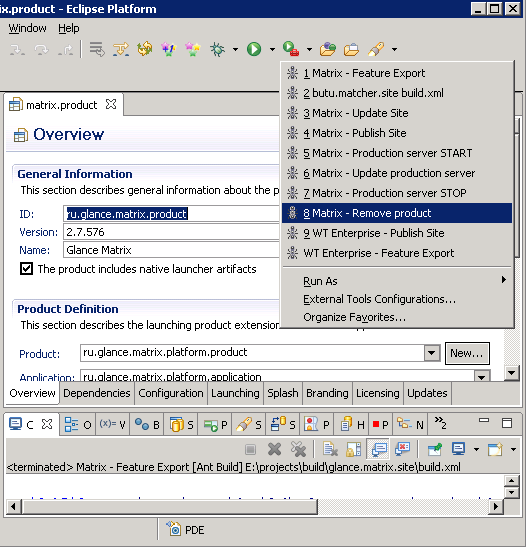Choose '6 Matrix - Update production server'
The image size is (526, 547).
pos(397,173)
